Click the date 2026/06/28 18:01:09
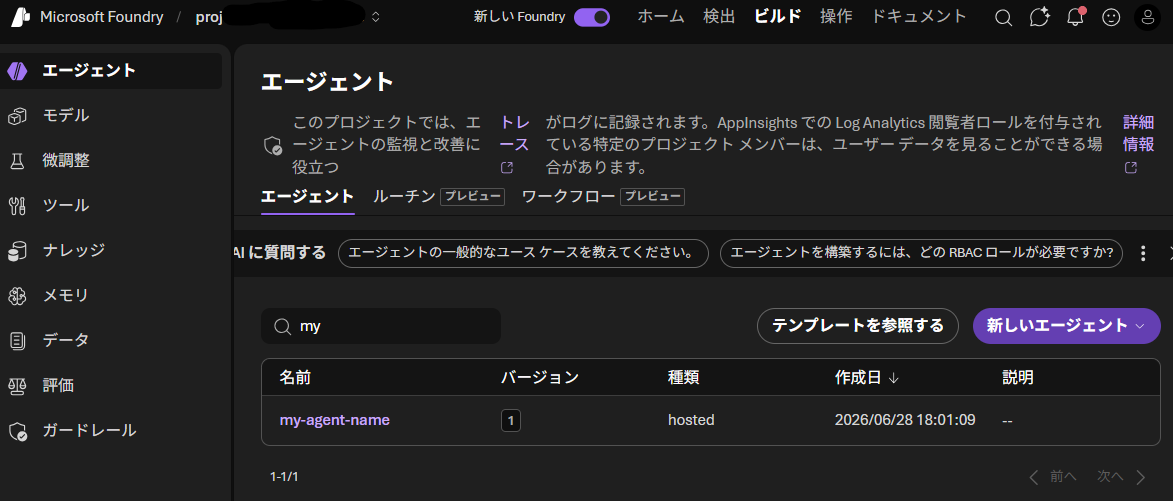The image size is (1173, 501). click(x=905, y=420)
